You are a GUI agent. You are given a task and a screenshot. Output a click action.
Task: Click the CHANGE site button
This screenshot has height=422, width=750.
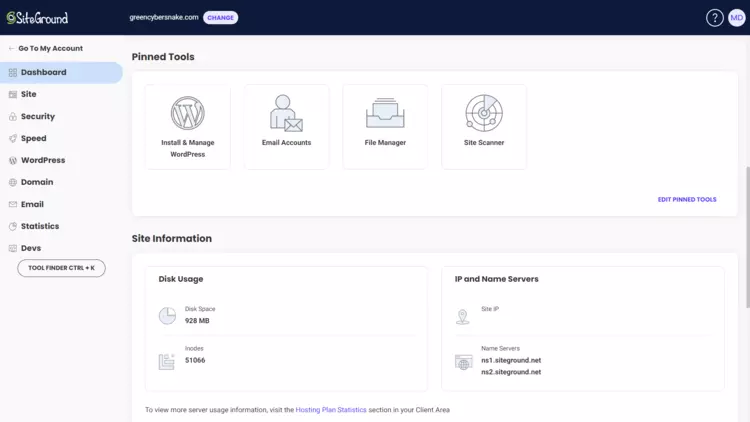(x=221, y=18)
